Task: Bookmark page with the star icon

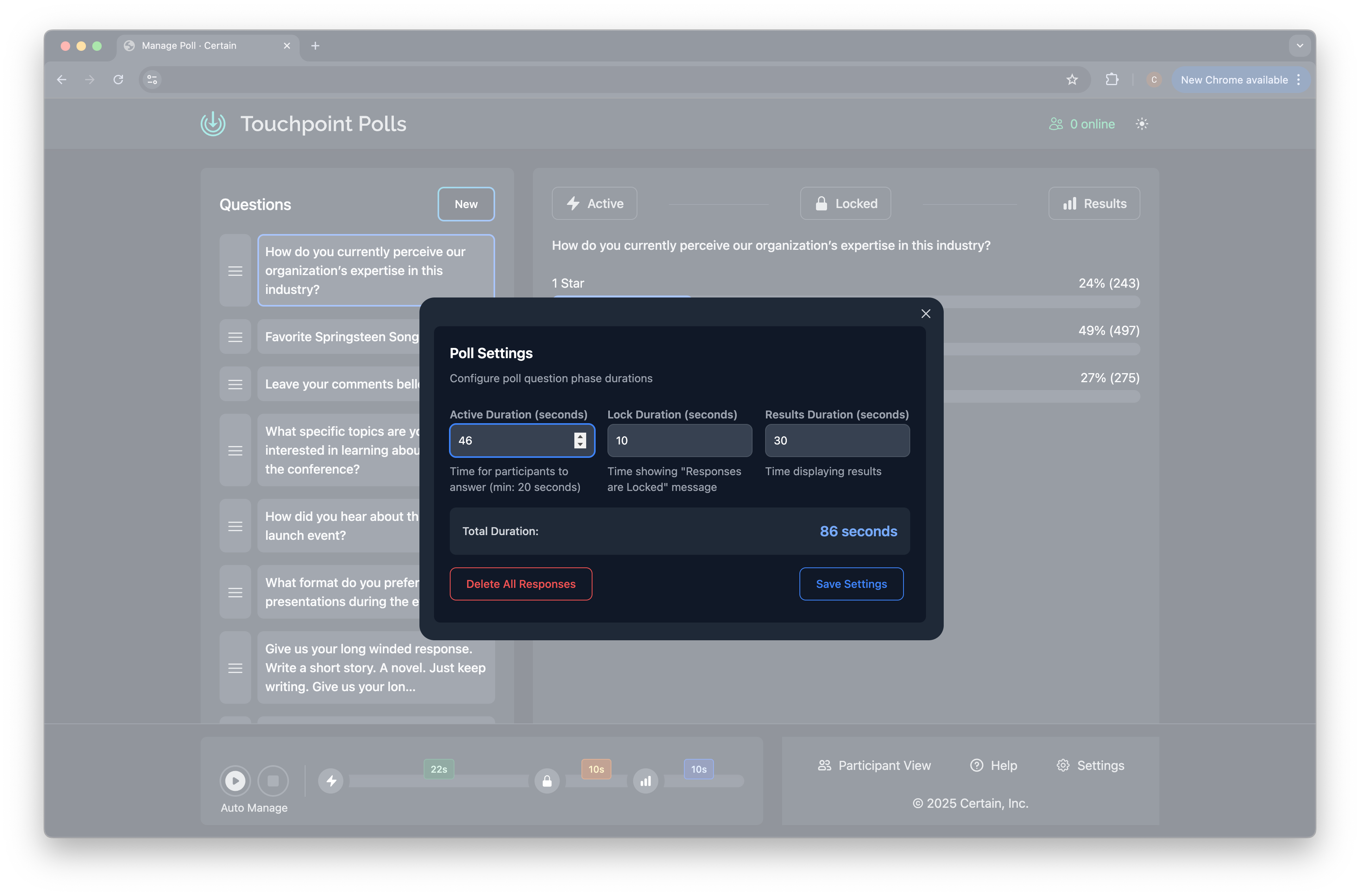Action: (1072, 80)
